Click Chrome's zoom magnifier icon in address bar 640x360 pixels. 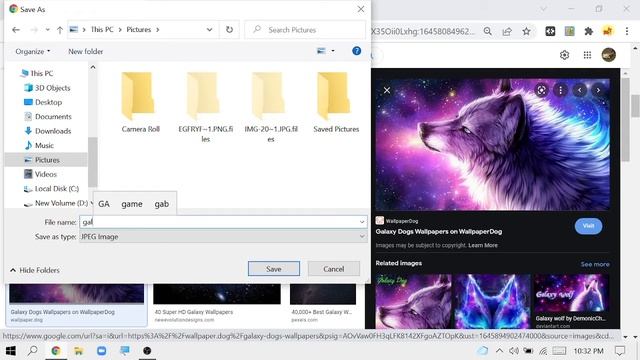(x=487, y=31)
